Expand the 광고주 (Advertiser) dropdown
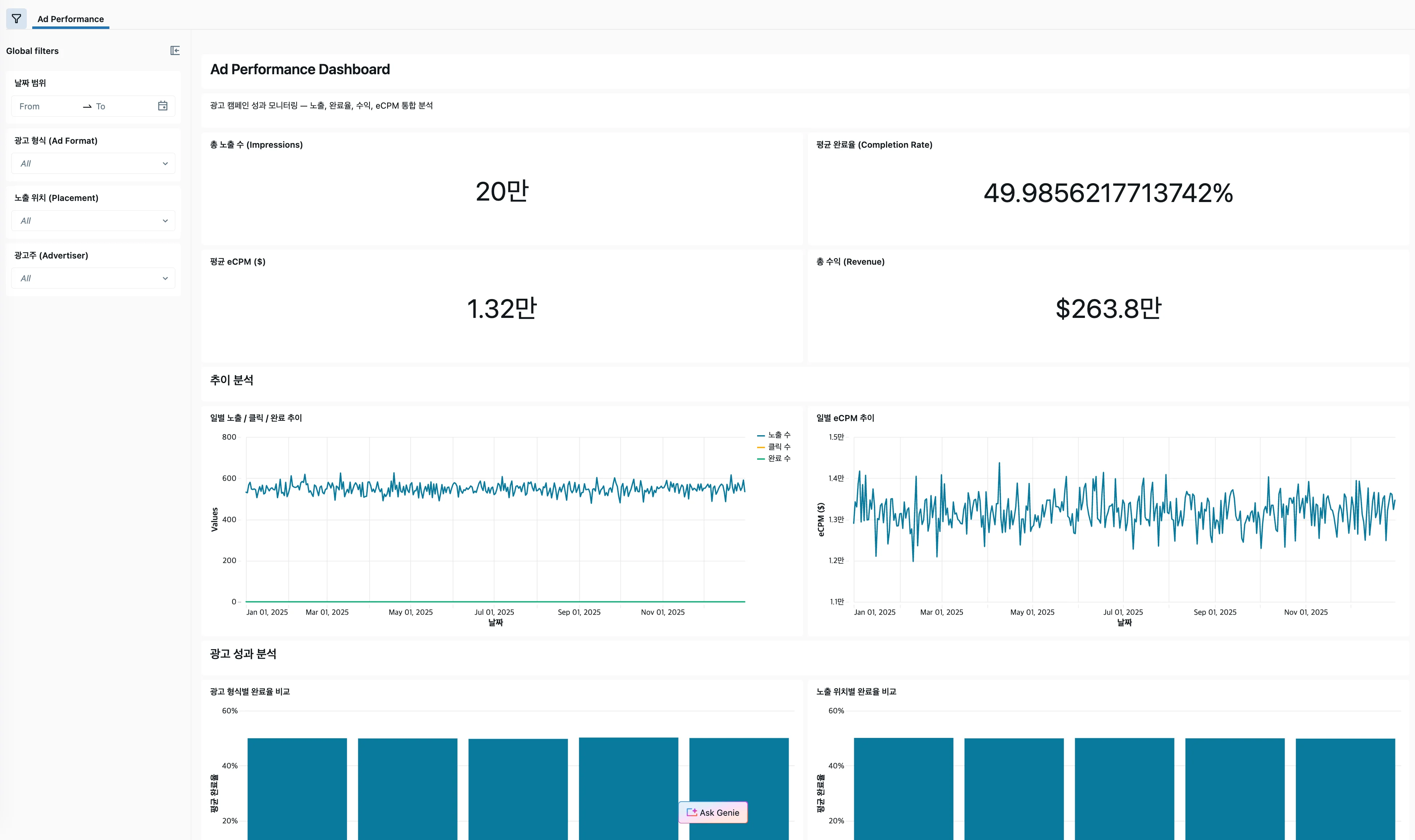The height and width of the screenshot is (840, 1415). pyautogui.click(x=93, y=278)
